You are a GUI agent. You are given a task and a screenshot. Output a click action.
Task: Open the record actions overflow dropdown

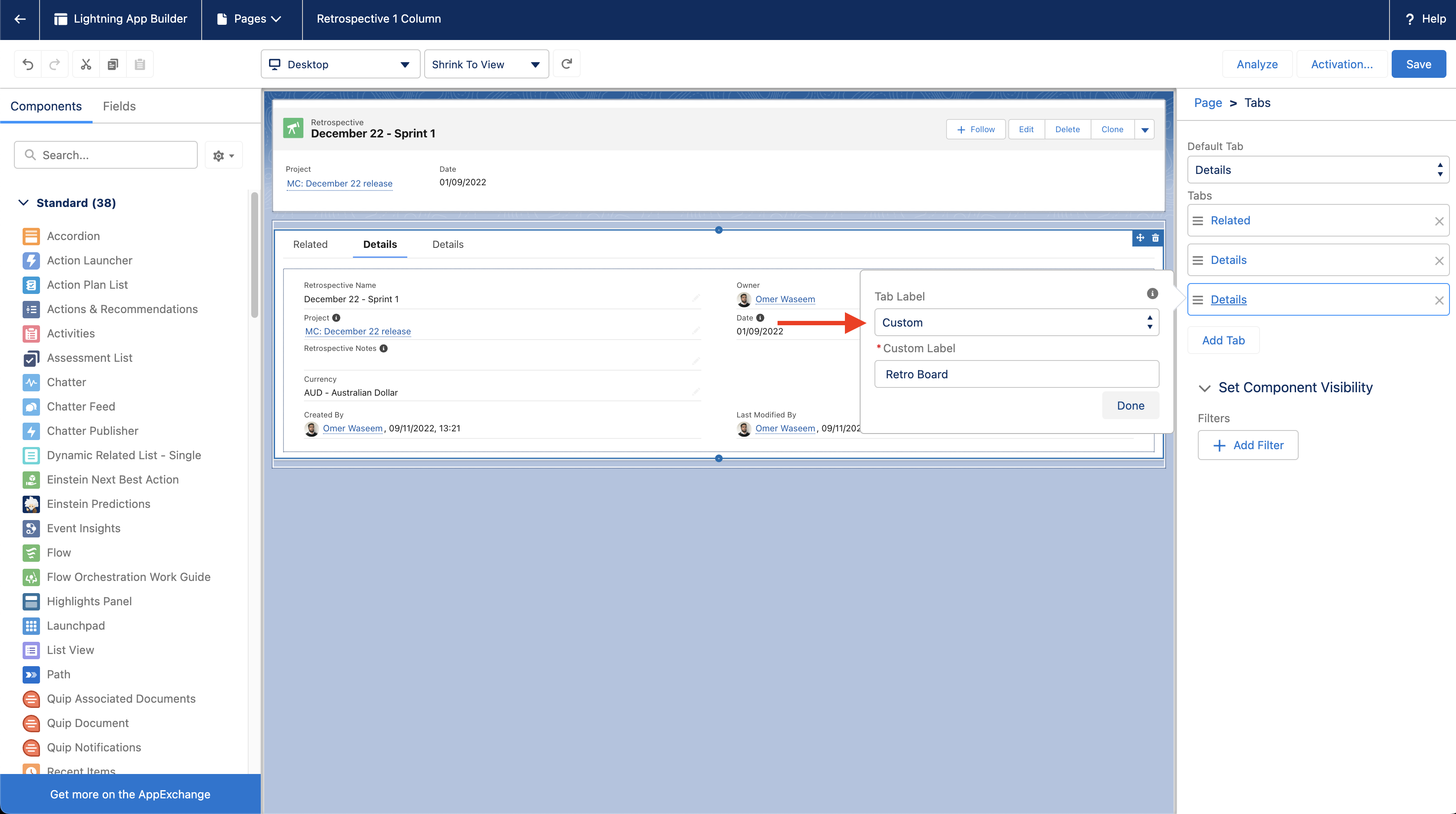click(1144, 130)
